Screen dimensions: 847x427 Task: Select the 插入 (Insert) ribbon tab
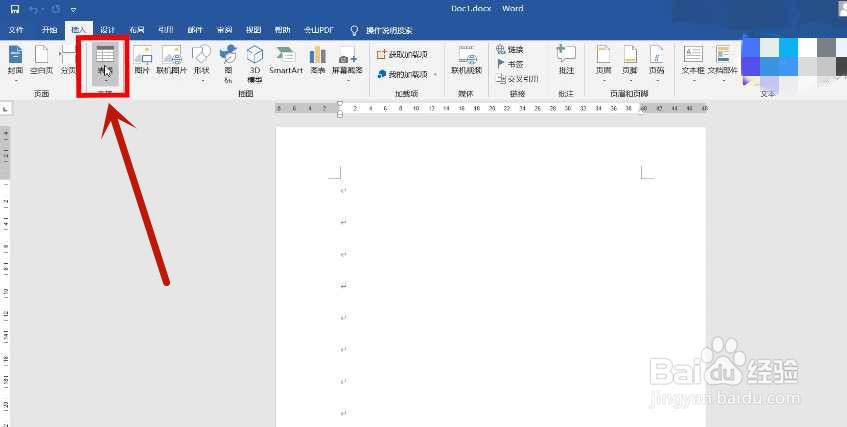pyautogui.click(x=79, y=30)
